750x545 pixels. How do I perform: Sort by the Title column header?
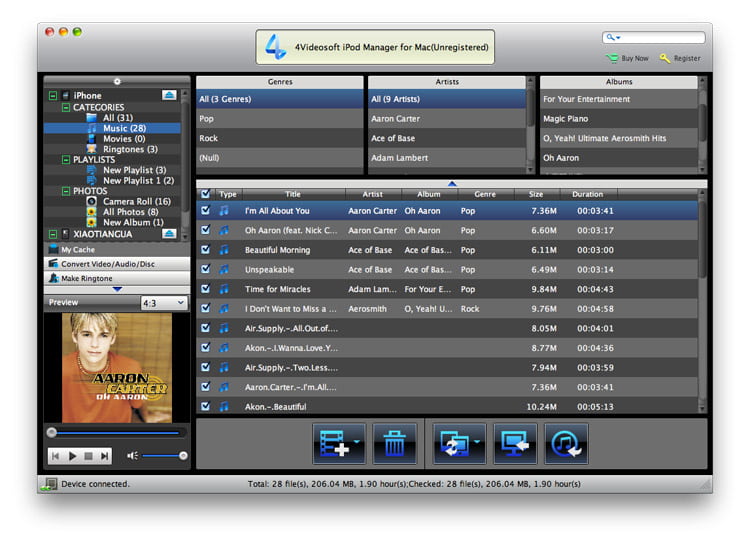tap(293, 194)
